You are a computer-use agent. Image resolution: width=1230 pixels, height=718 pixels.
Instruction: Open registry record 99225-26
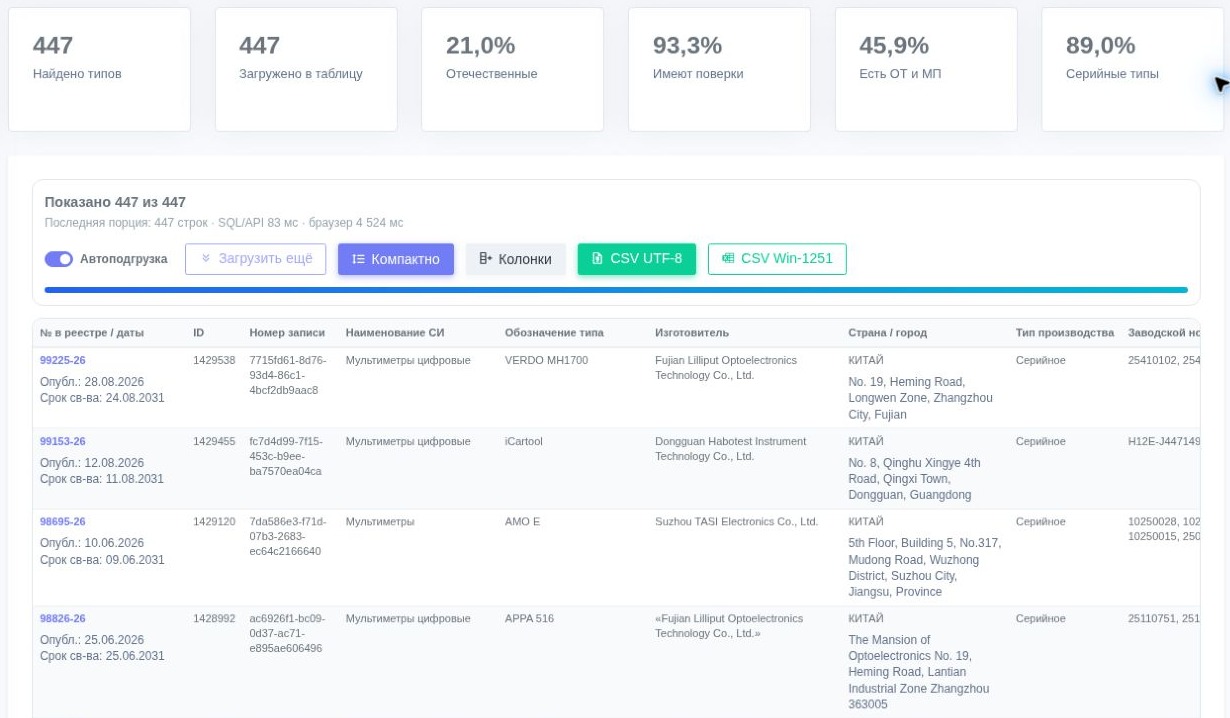[x=63, y=360]
